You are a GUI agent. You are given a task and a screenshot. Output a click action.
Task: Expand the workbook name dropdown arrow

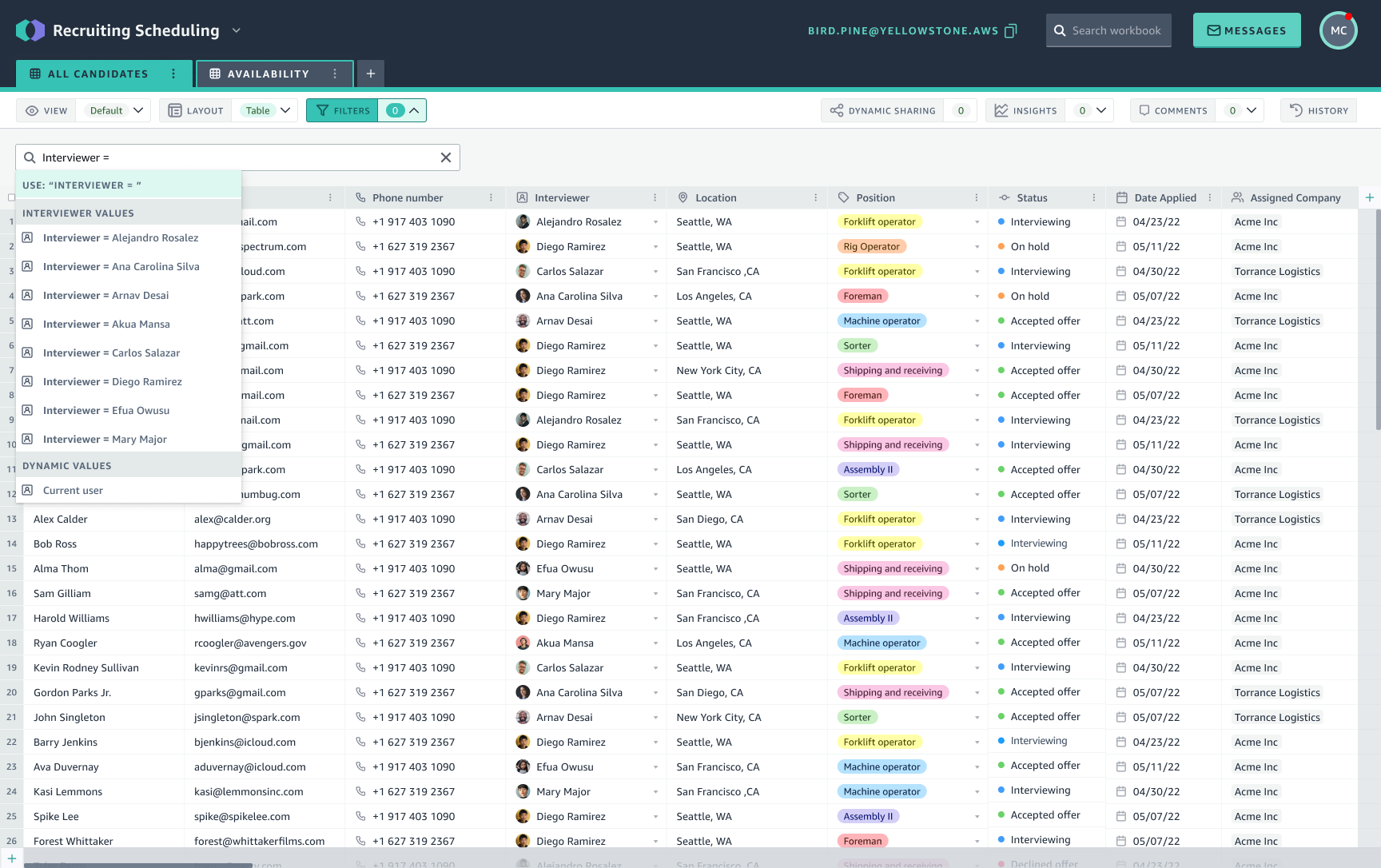pos(237,31)
